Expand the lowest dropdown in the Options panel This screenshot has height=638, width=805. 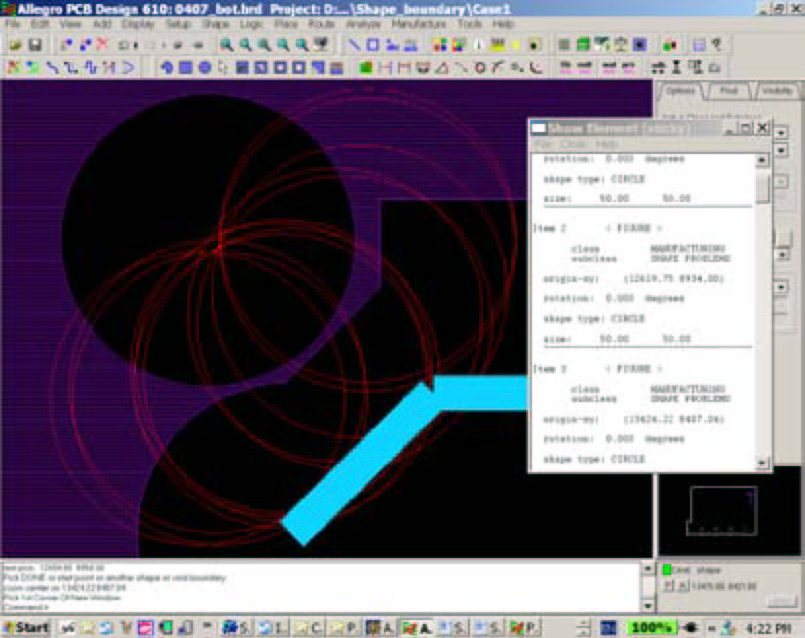point(781,287)
